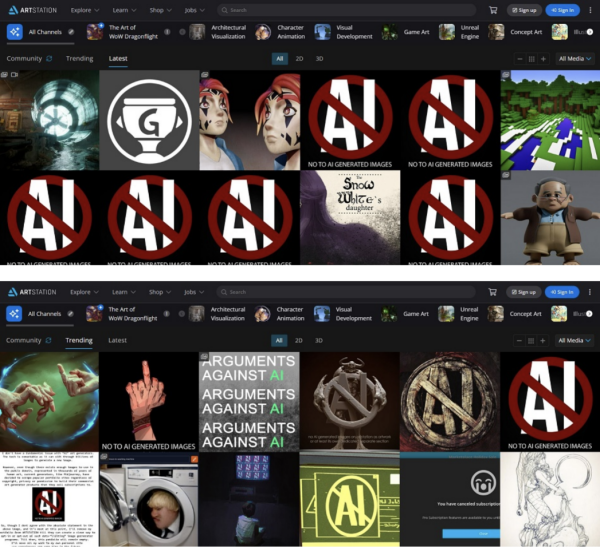Image resolution: width=600 pixels, height=547 pixels.
Task: Open the three-dot more menu in the upper window
Action: (x=590, y=10)
